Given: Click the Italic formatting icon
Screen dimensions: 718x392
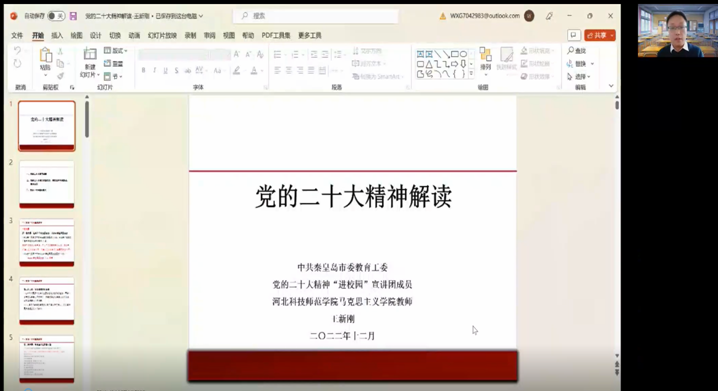Looking at the screenshot, I should pyautogui.click(x=154, y=71).
